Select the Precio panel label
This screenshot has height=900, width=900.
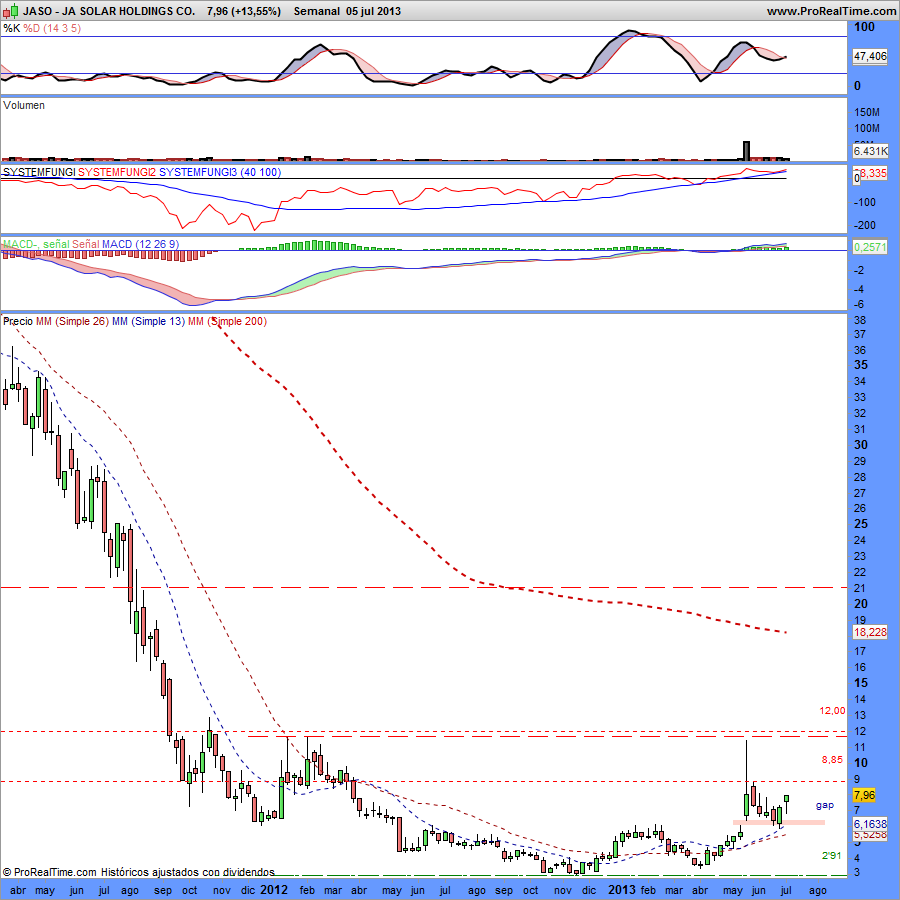pyautogui.click(x=18, y=321)
